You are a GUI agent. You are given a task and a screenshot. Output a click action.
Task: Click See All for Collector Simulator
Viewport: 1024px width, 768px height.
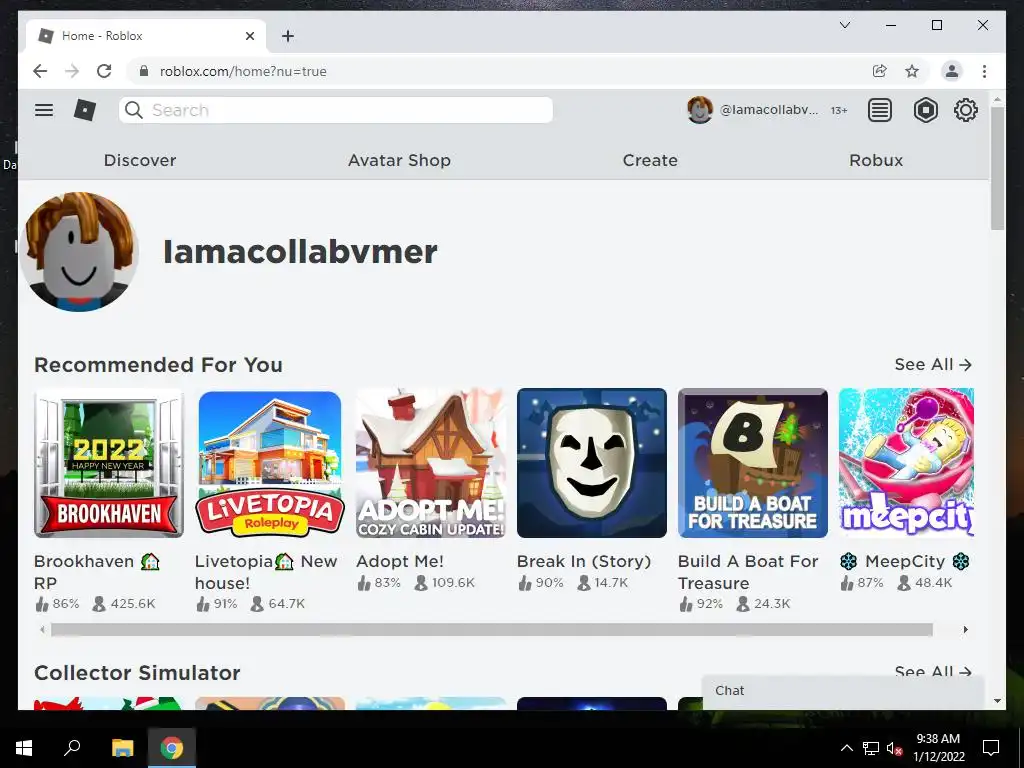(933, 671)
